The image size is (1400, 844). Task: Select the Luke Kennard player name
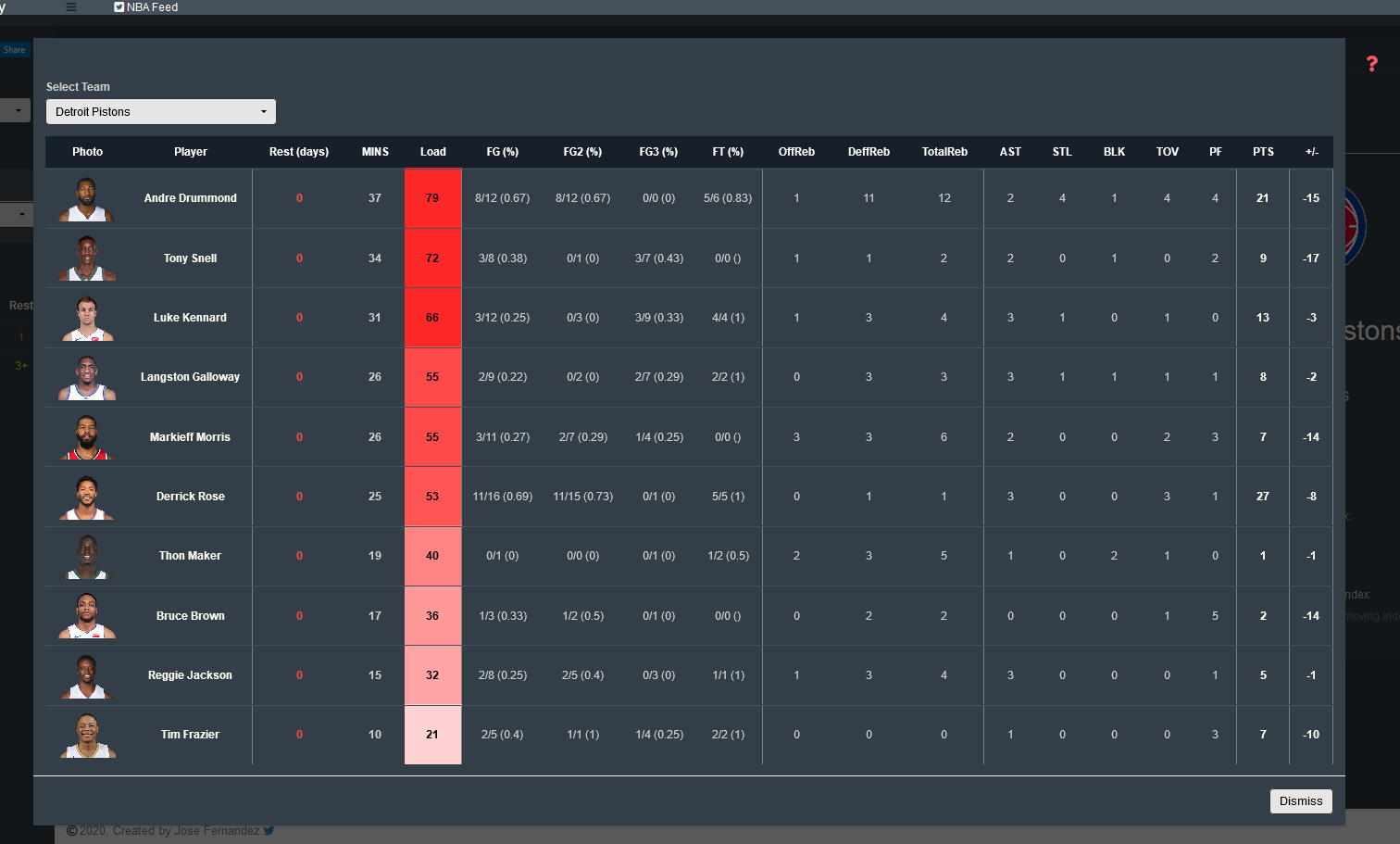coord(191,318)
